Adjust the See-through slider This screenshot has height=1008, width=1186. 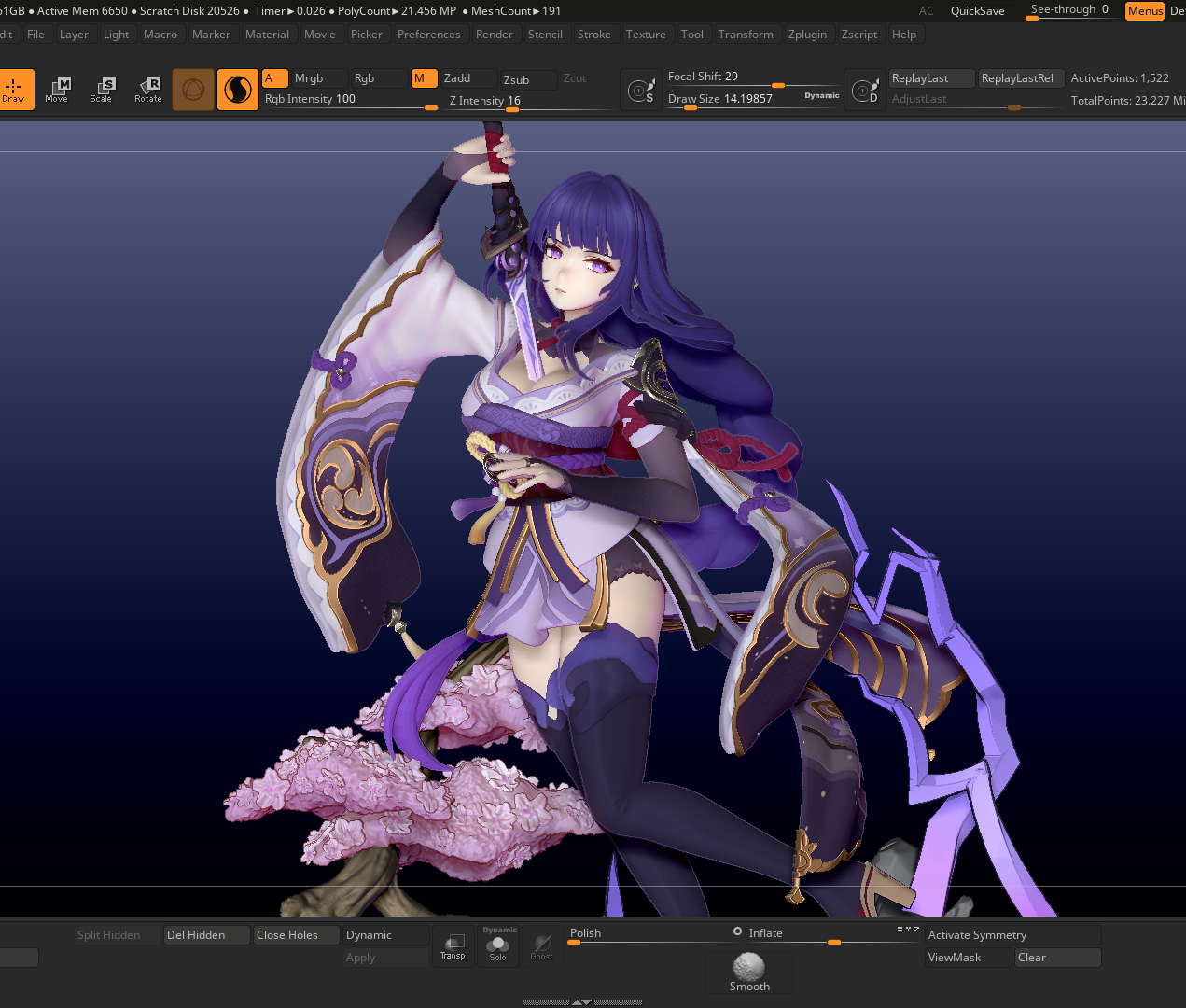tap(1070, 10)
